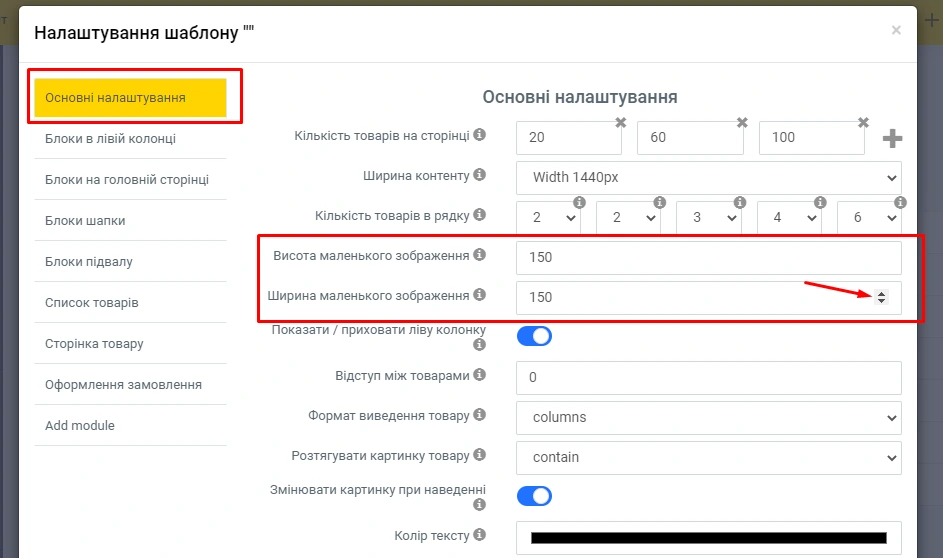This screenshot has height=558, width=943.
Task: Remove the 60 products-per-page value
Action: pos(742,122)
